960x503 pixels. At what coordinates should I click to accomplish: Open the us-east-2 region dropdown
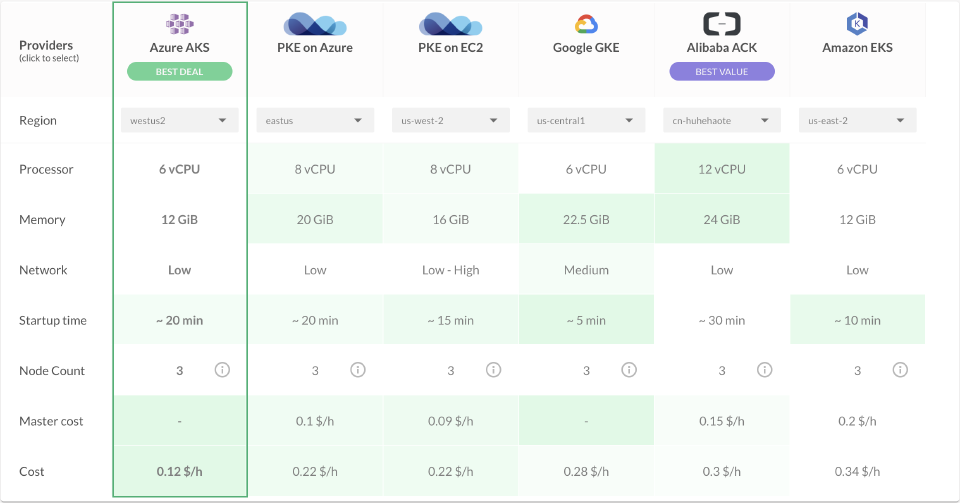857,121
